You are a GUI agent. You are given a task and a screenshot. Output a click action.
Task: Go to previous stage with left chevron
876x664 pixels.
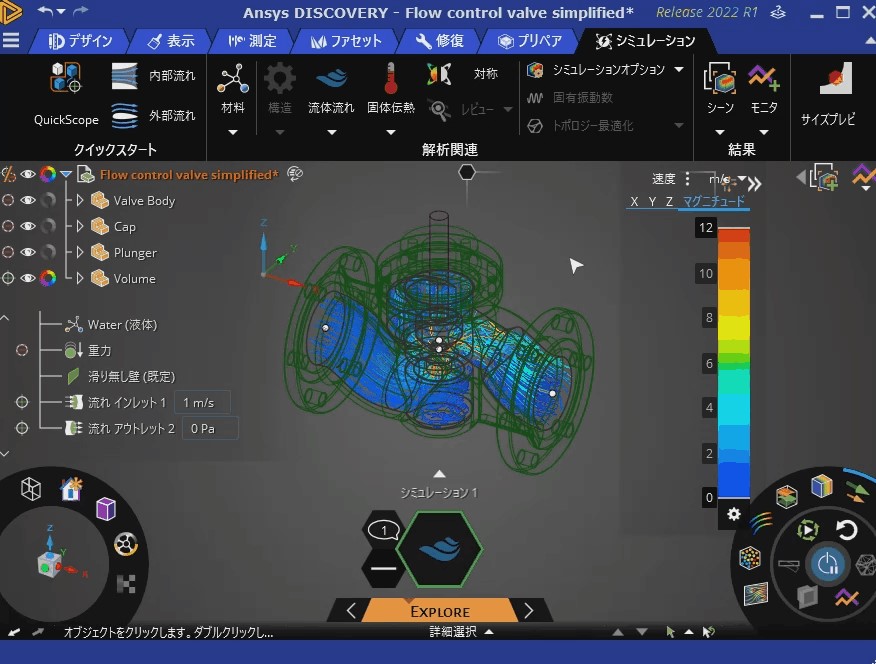(x=351, y=610)
